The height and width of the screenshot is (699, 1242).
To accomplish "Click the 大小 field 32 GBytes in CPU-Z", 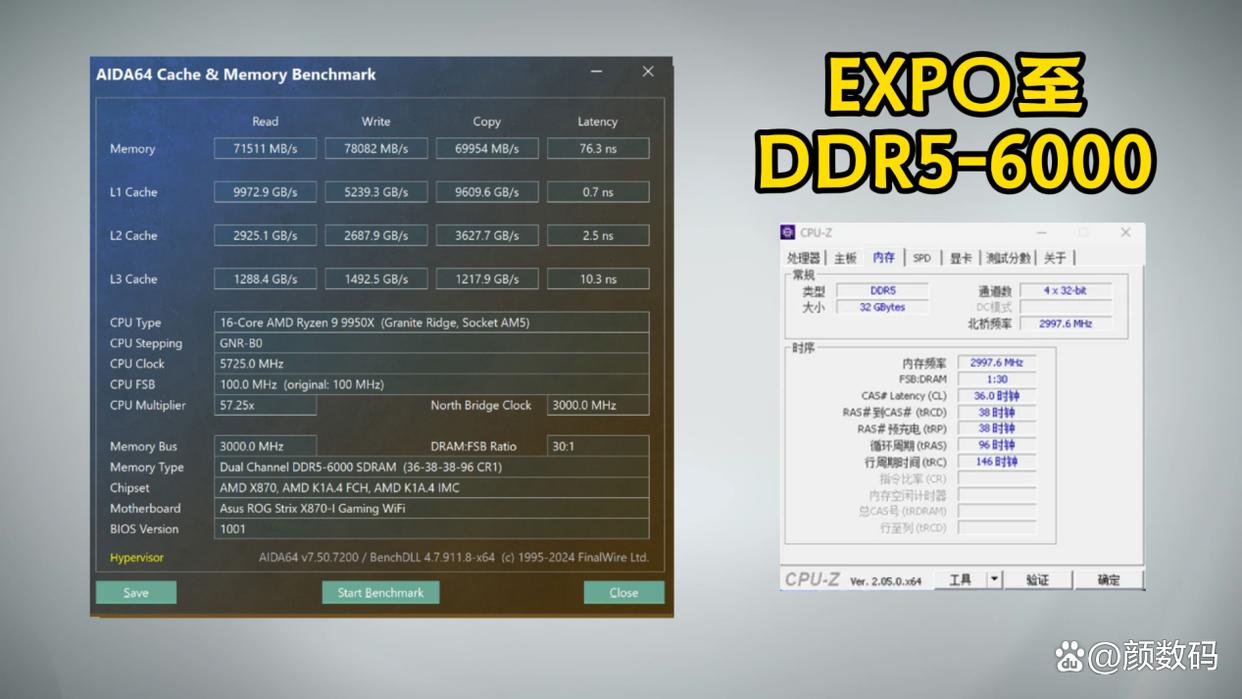I will pyautogui.click(x=883, y=307).
